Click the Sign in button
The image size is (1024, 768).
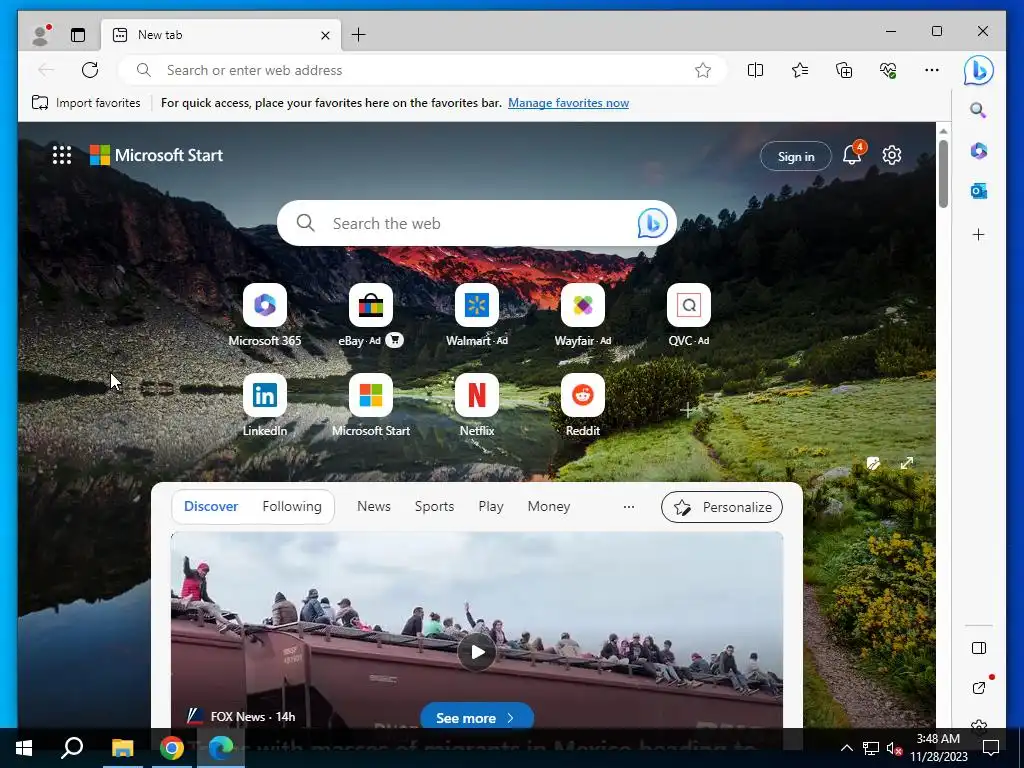[x=795, y=156]
